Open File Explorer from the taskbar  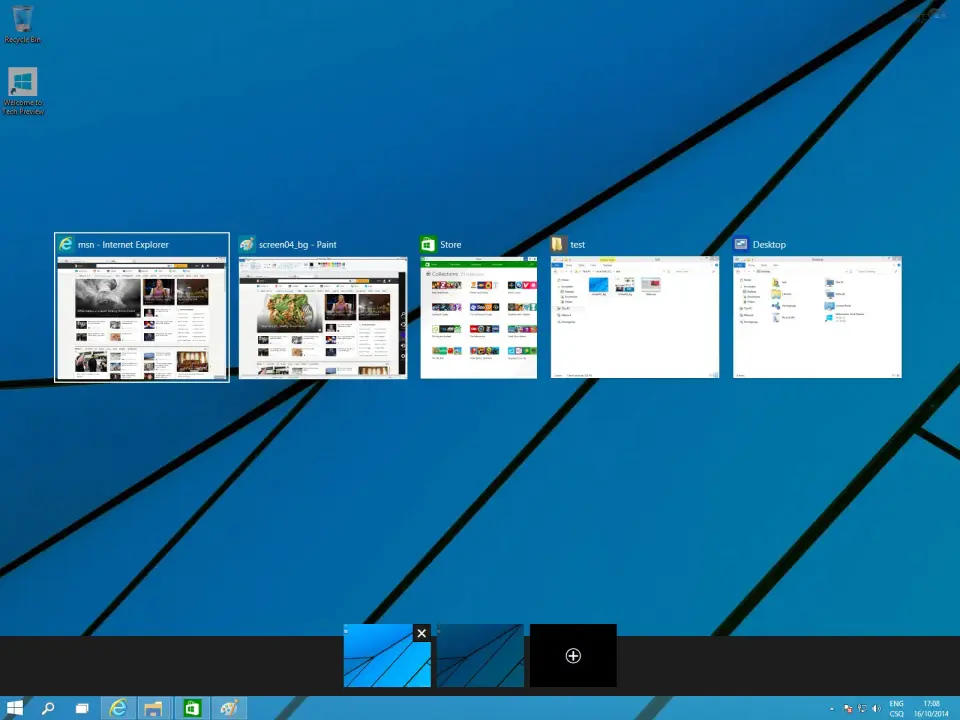click(154, 708)
